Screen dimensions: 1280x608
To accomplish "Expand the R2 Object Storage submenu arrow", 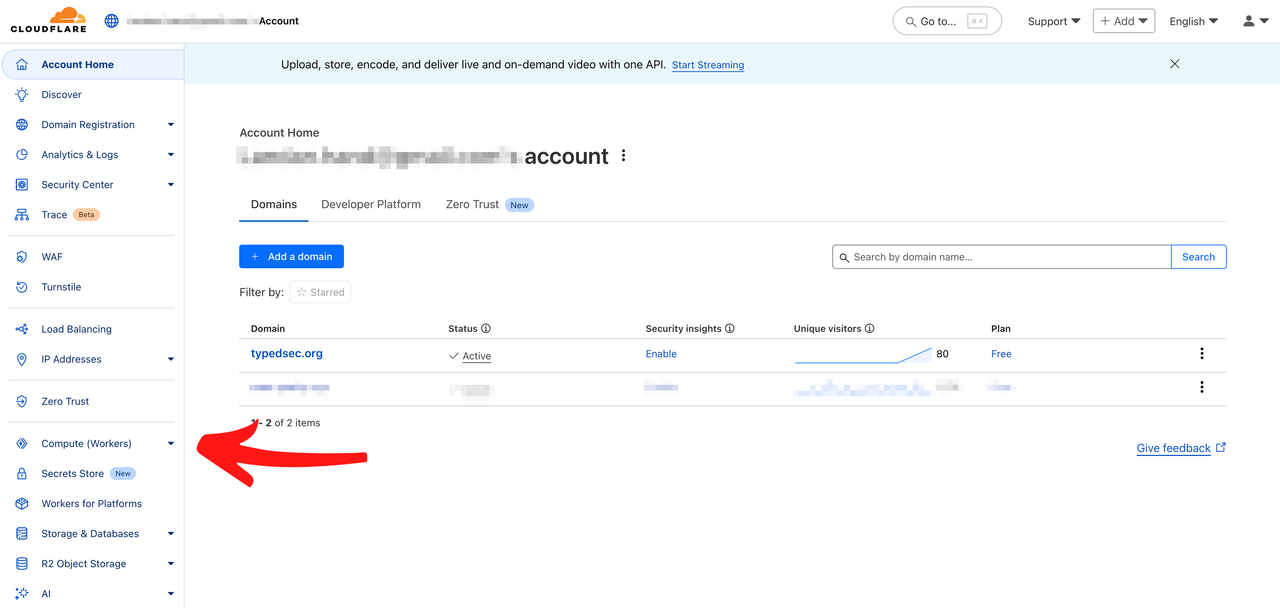I will (171, 563).
